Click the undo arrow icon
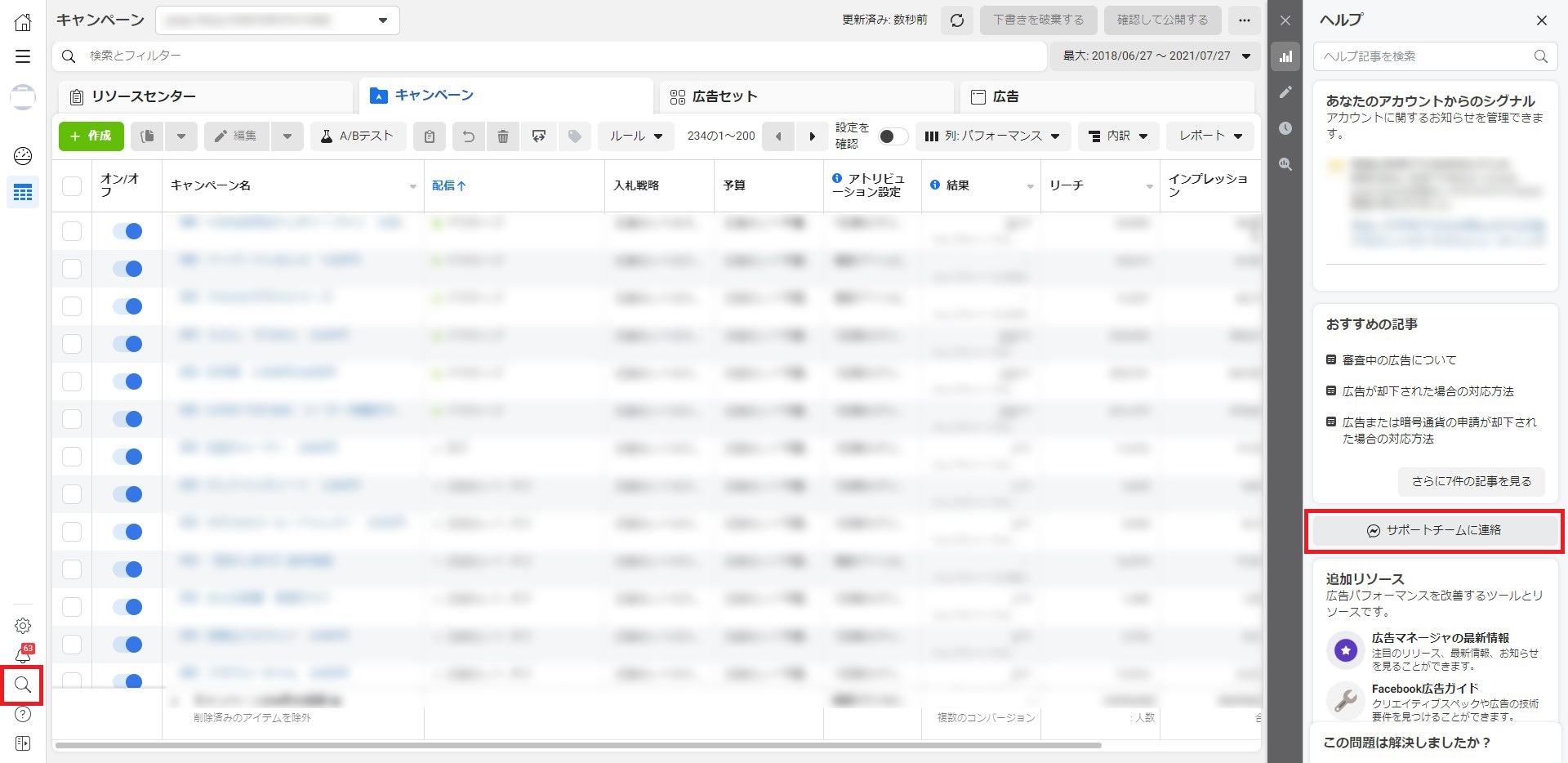This screenshot has height=763, width=1568. [469, 136]
